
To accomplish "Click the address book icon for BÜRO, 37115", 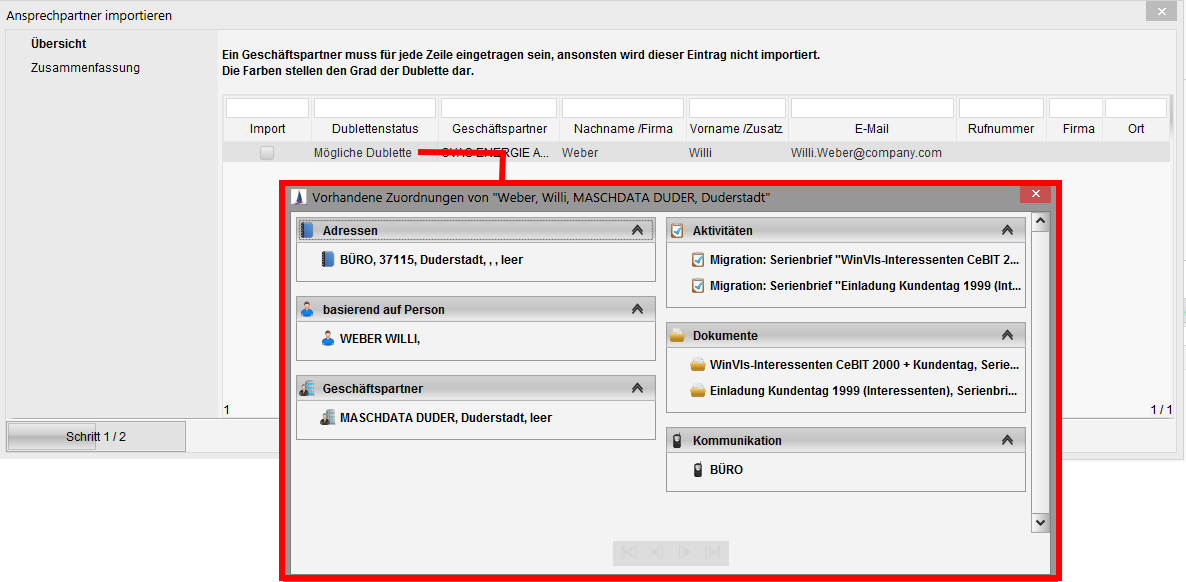I will (x=328, y=259).
